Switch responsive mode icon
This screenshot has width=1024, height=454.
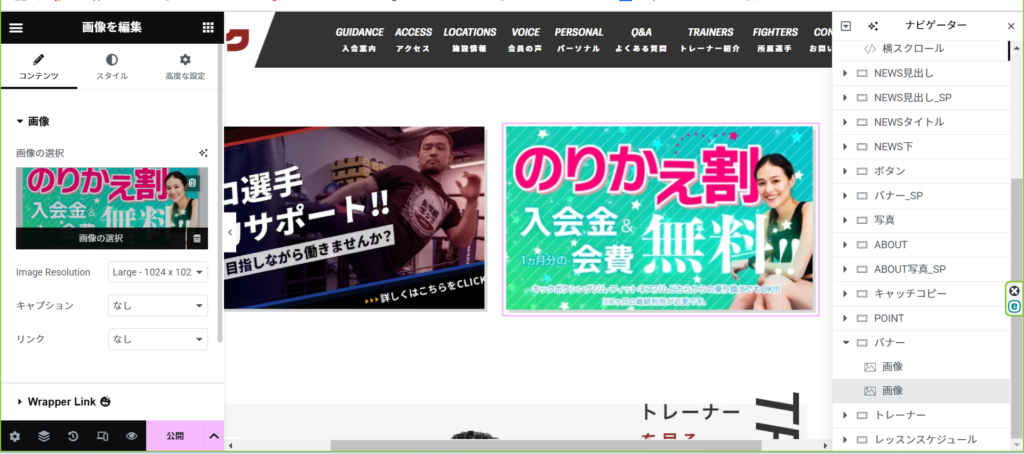pyautogui.click(x=102, y=436)
